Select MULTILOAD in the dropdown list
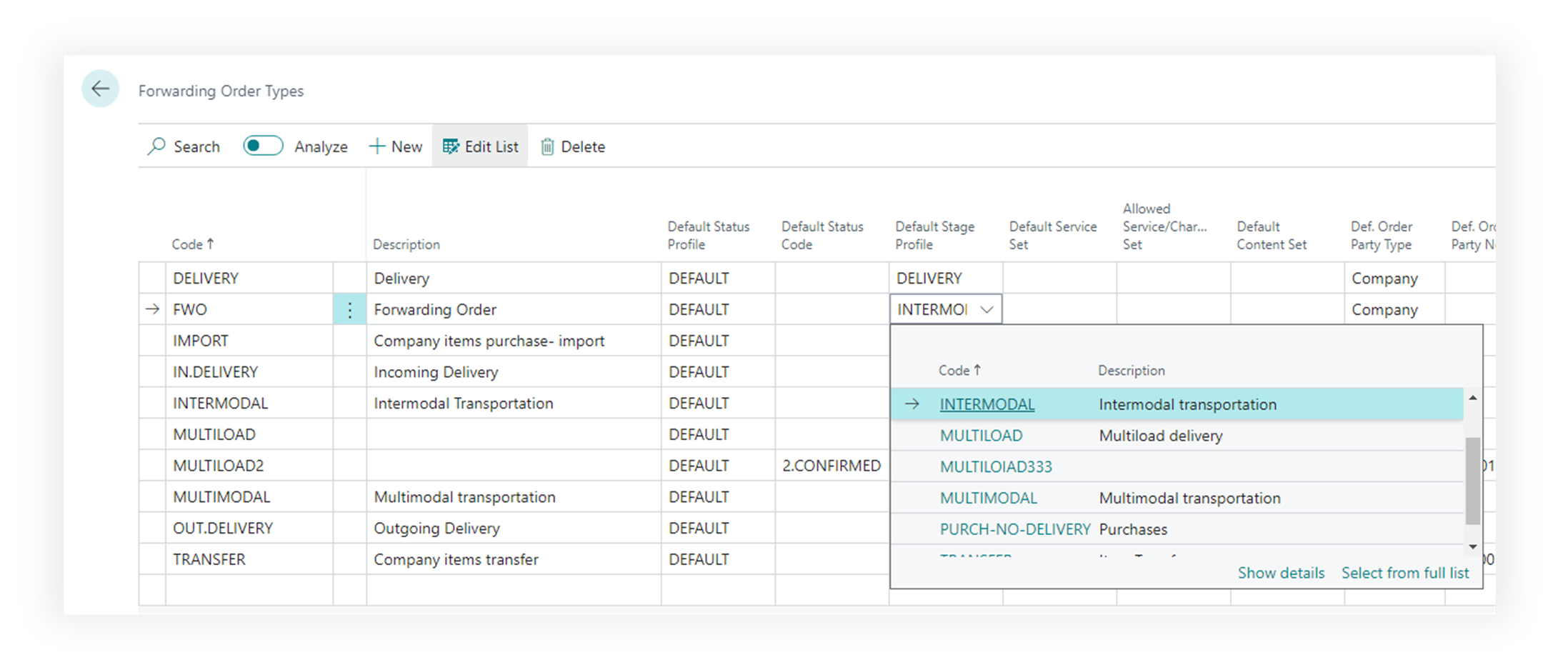Image resolution: width=1568 pixels, height=670 pixels. [981, 436]
